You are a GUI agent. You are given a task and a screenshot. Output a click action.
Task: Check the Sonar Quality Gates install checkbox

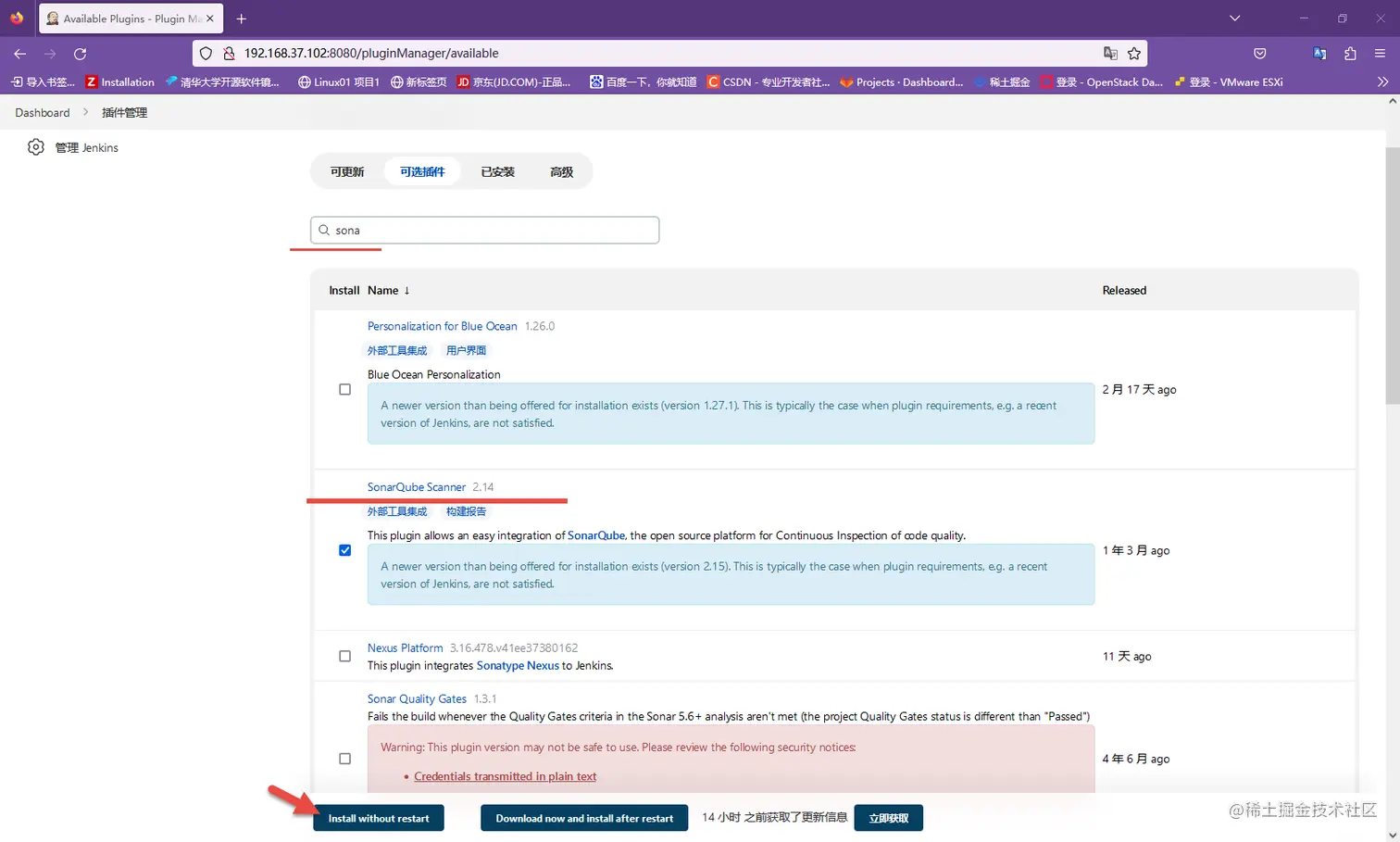coord(345,759)
